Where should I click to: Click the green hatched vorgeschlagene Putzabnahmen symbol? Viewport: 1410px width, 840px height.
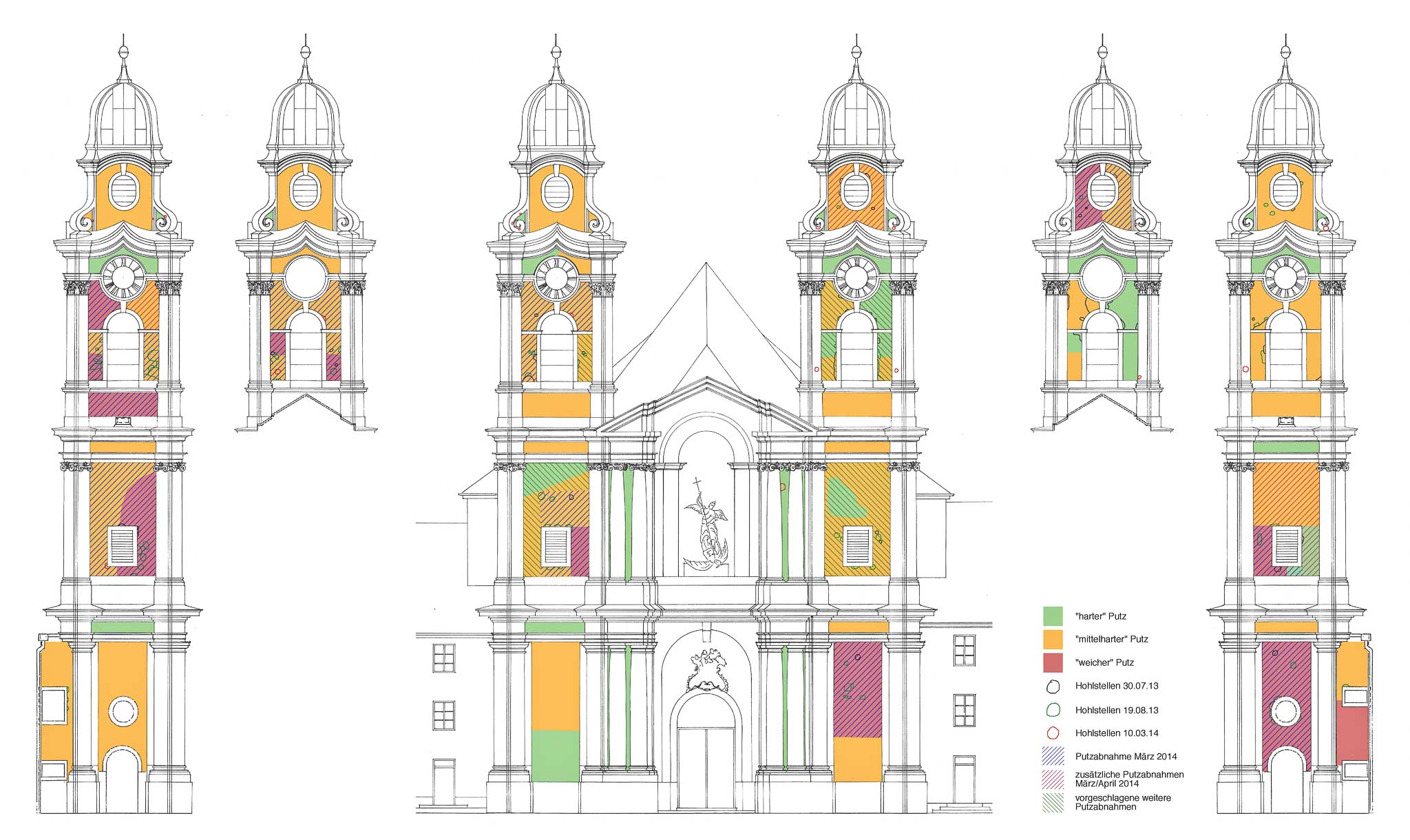pos(1053,803)
